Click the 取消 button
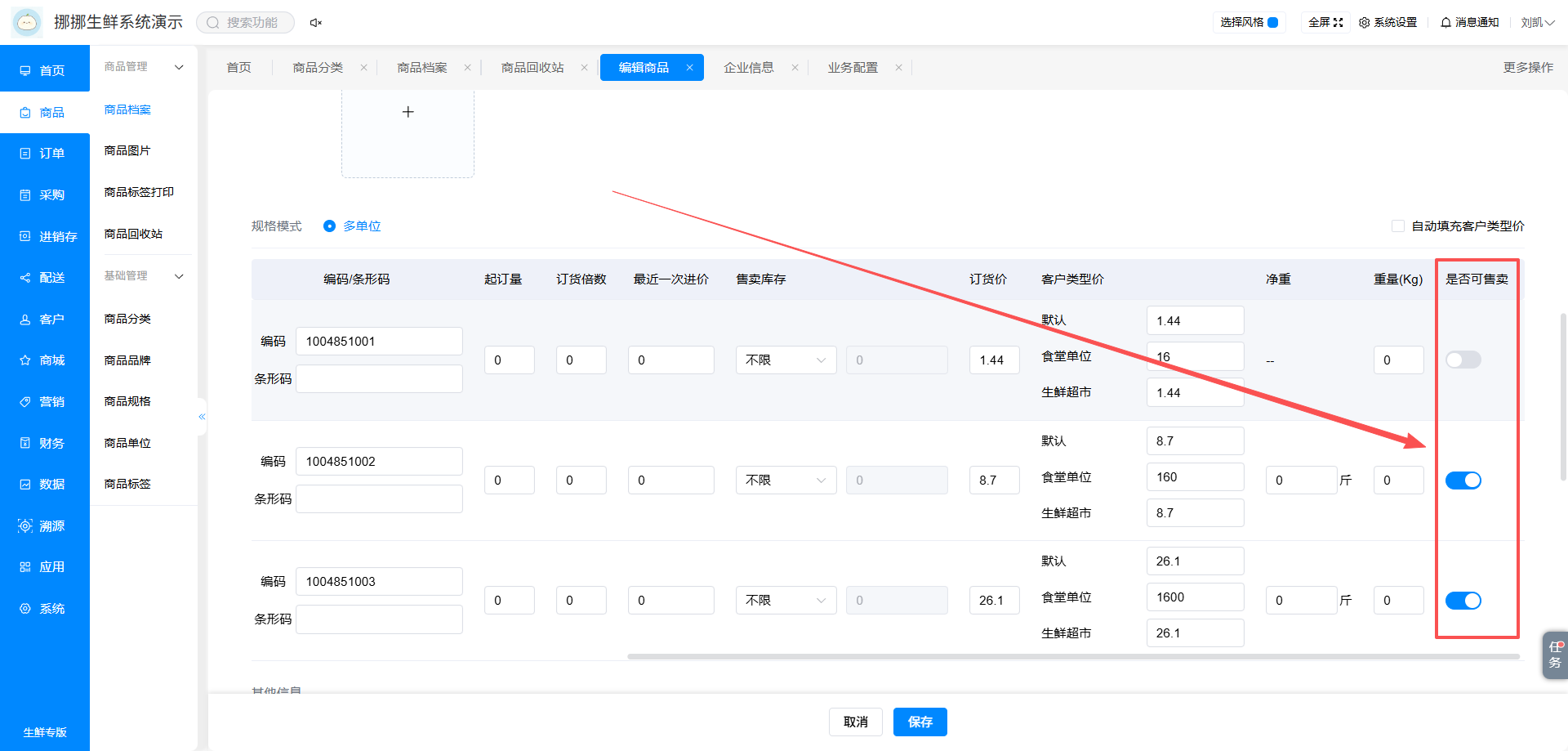Image resolution: width=1568 pixels, height=751 pixels. 856,722
